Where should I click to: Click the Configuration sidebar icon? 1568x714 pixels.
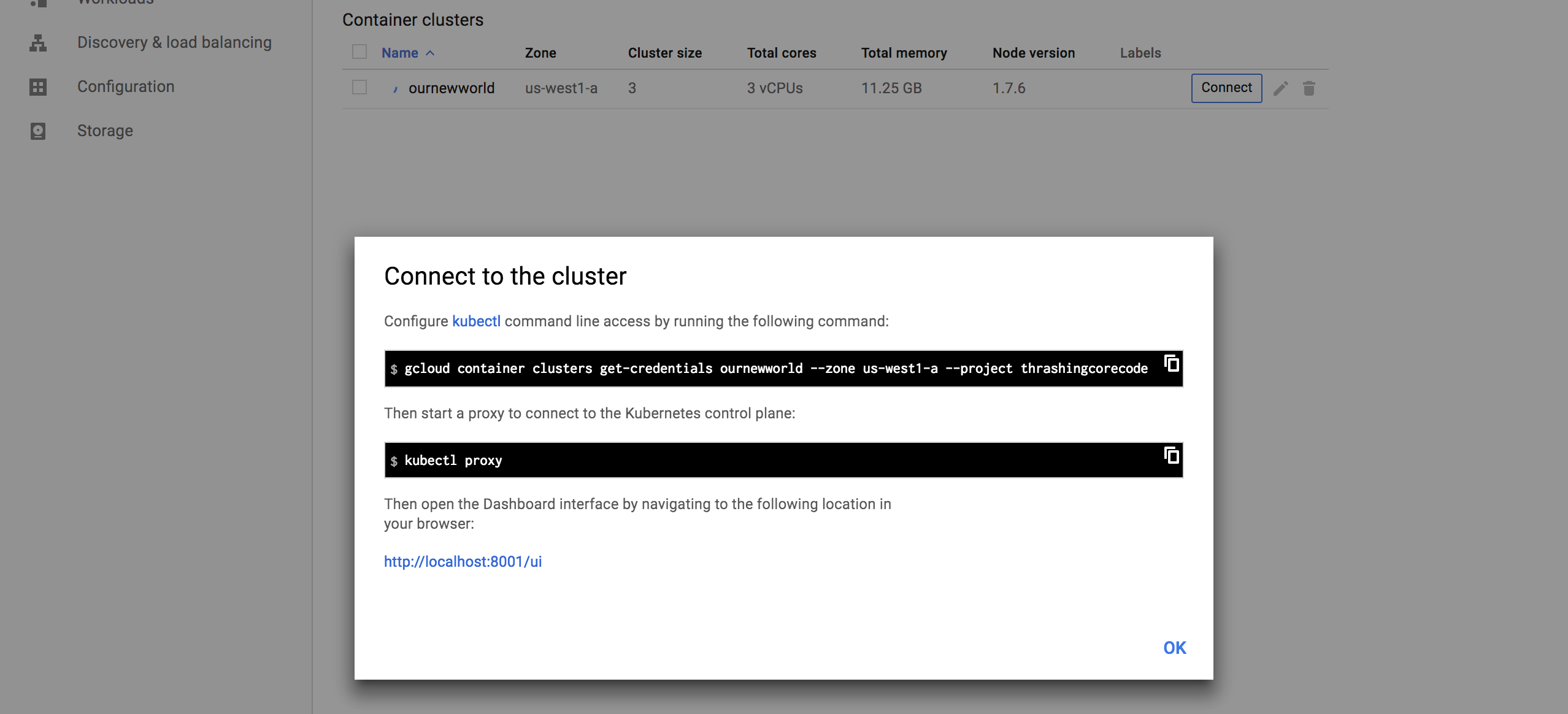[38, 86]
